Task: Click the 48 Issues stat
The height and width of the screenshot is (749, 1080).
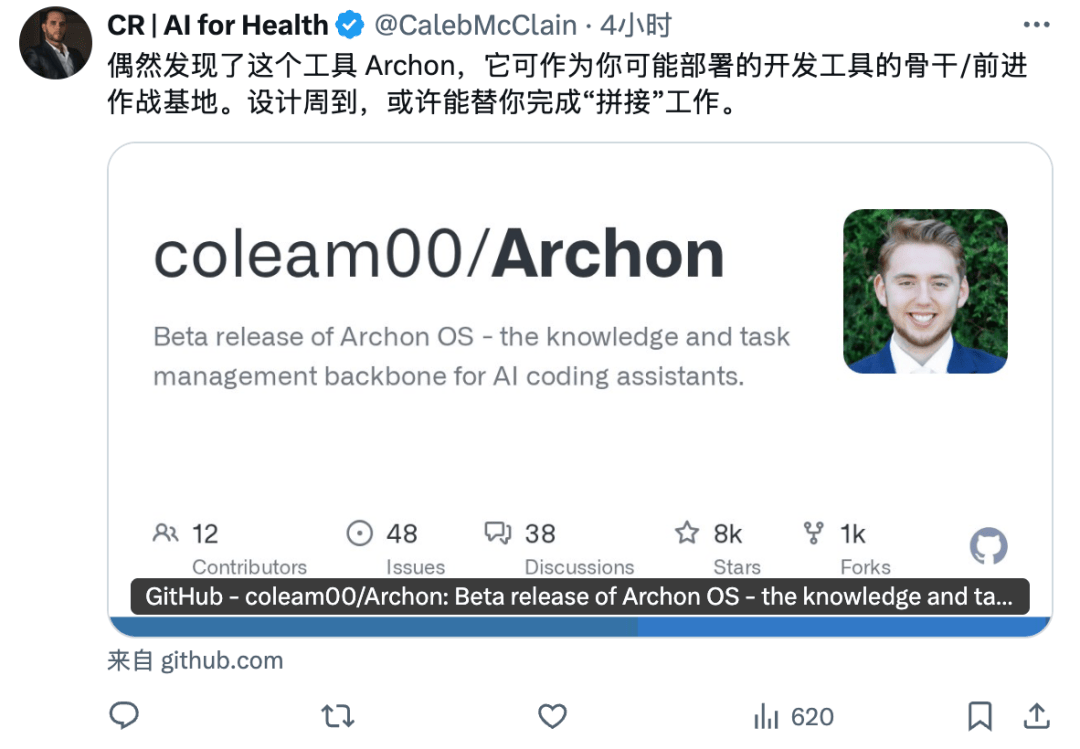Action: [395, 548]
